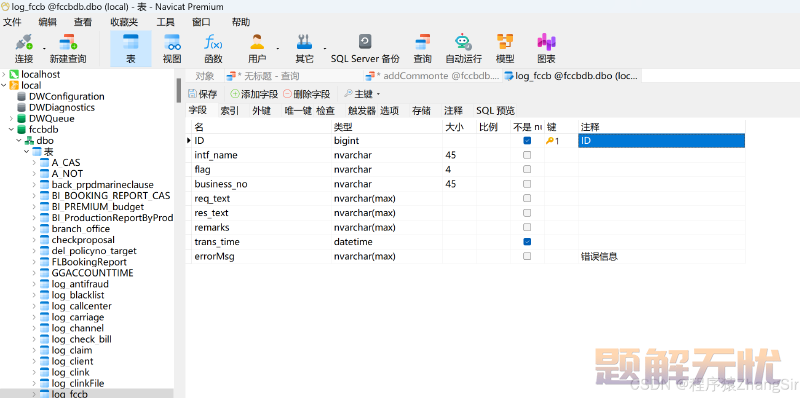Click 删除字段 delete field button
The width and height of the screenshot is (800, 398).
click(306, 94)
